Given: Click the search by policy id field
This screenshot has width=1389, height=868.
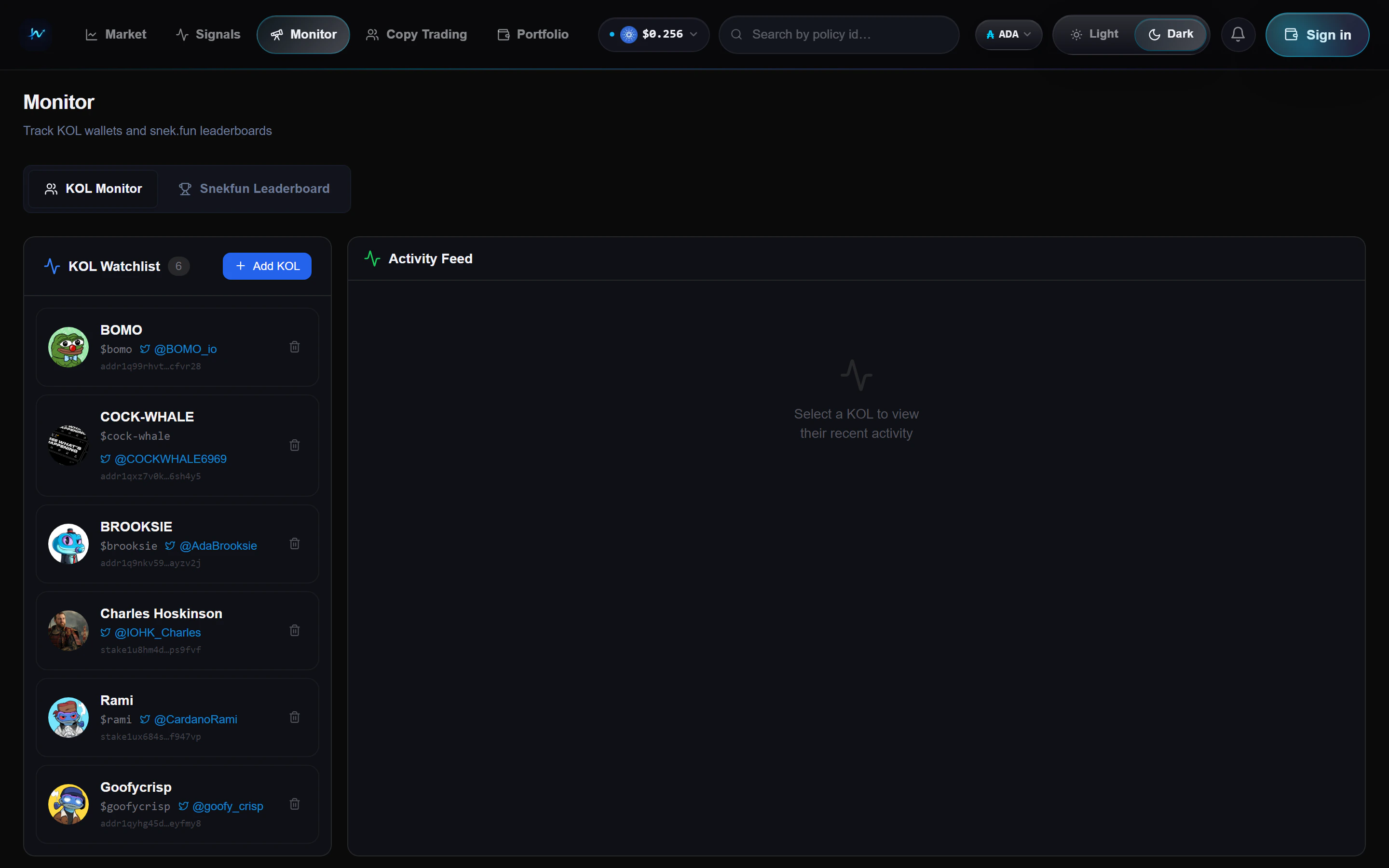Looking at the screenshot, I should [839, 34].
